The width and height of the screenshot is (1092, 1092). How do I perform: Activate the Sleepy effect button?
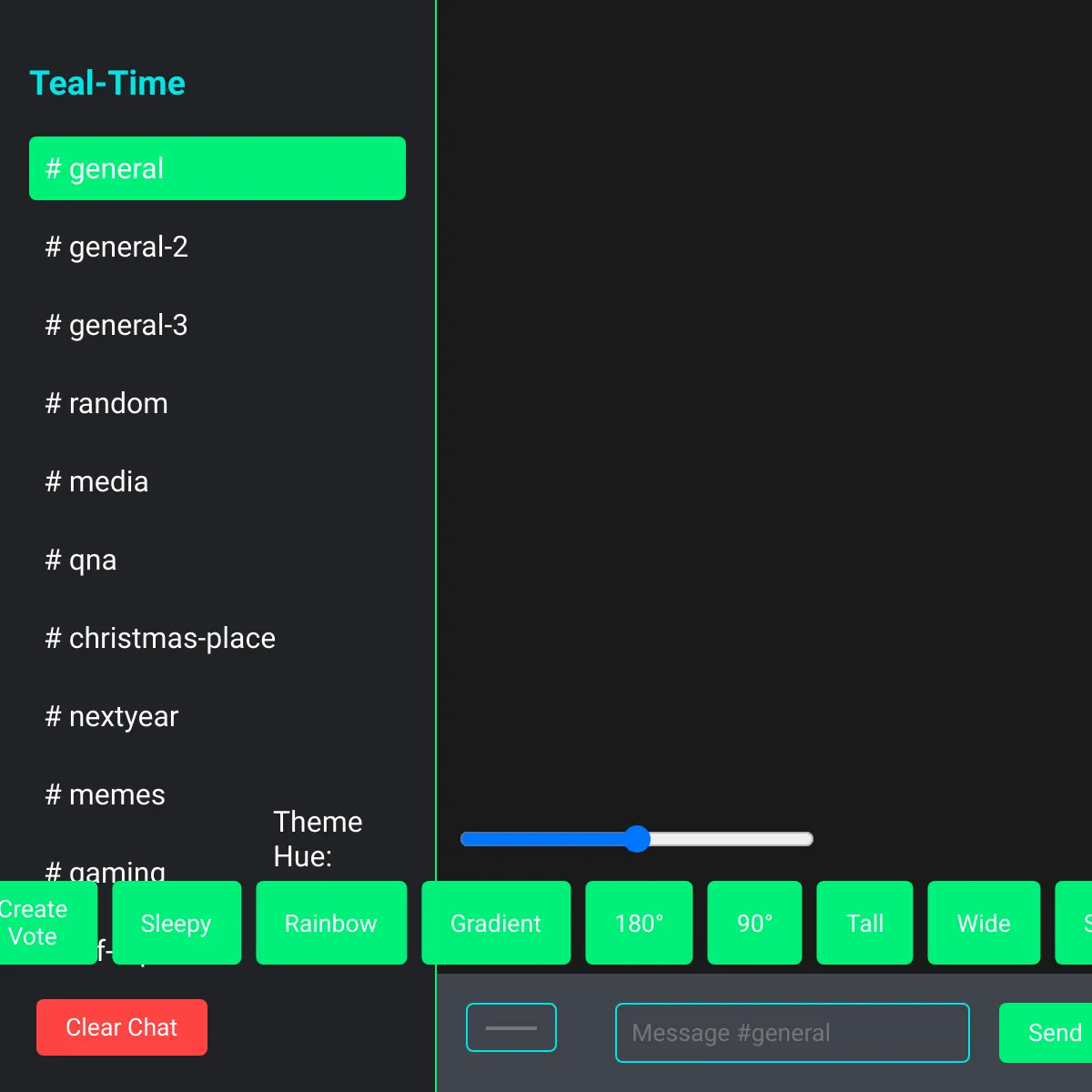[177, 923]
